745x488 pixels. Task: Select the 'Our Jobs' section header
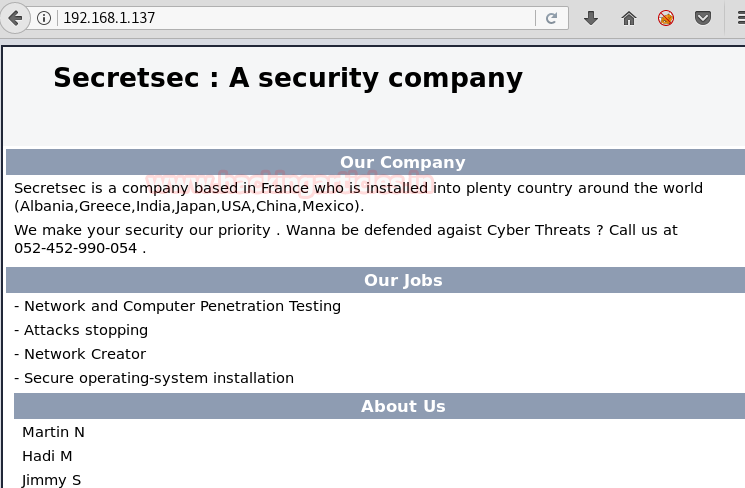[x=402, y=280]
